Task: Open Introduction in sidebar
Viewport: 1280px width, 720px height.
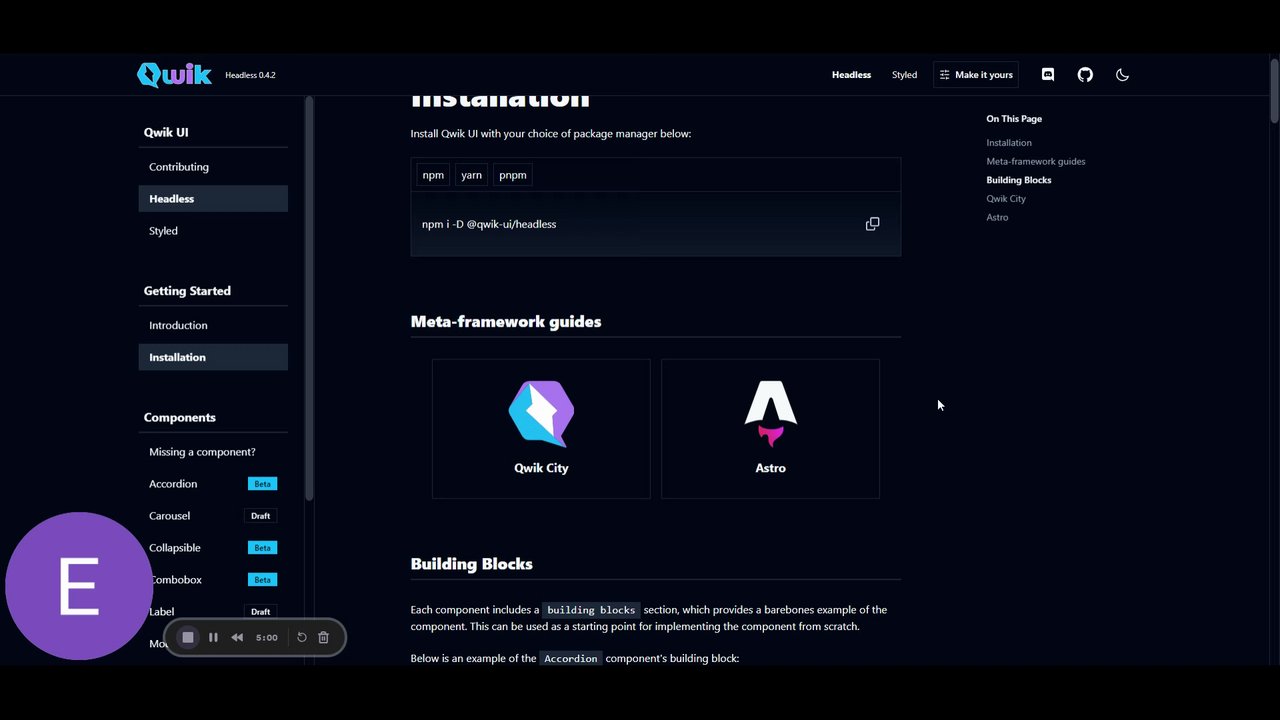Action: [213, 325]
